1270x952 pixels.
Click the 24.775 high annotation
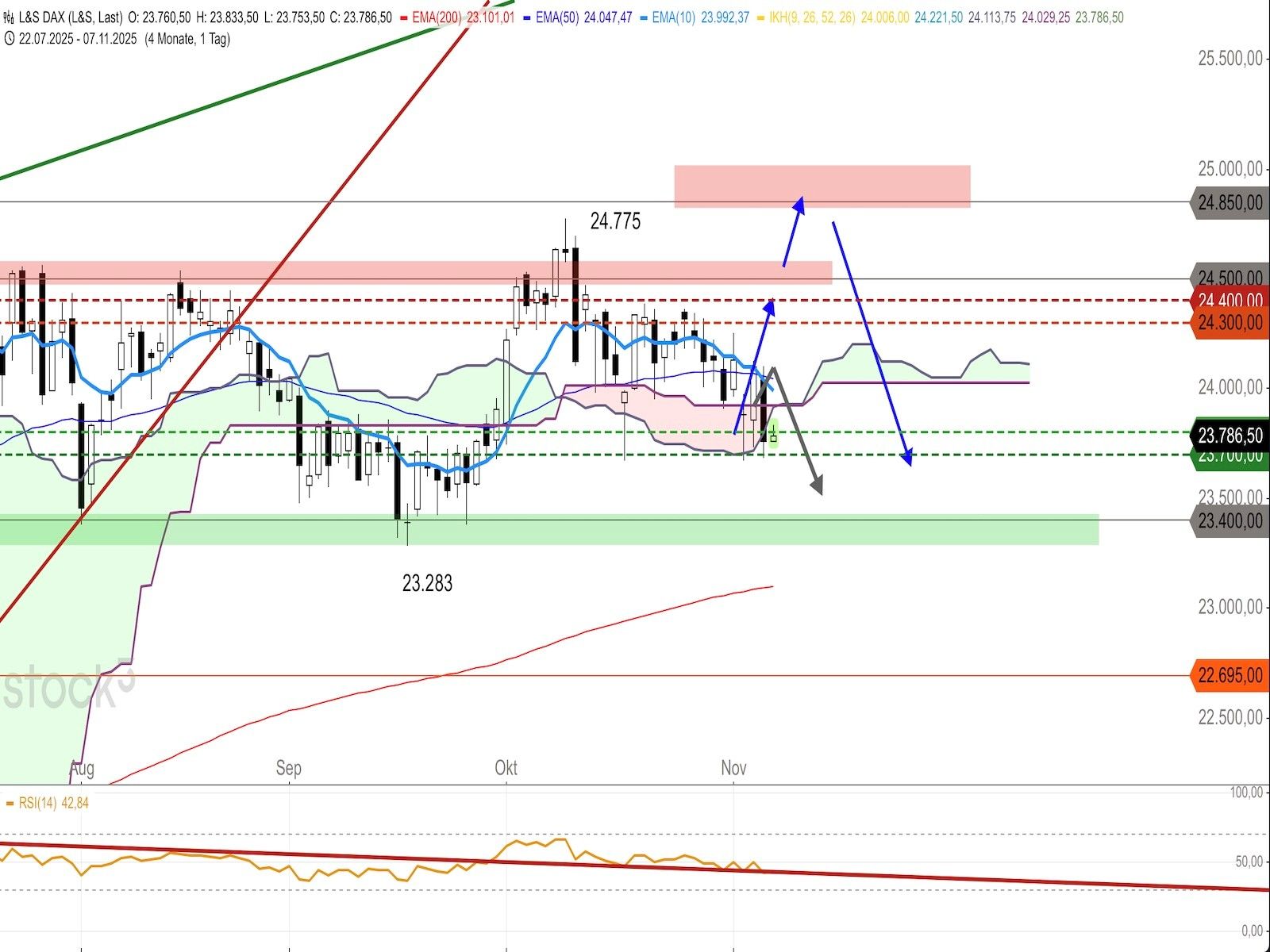click(x=615, y=221)
